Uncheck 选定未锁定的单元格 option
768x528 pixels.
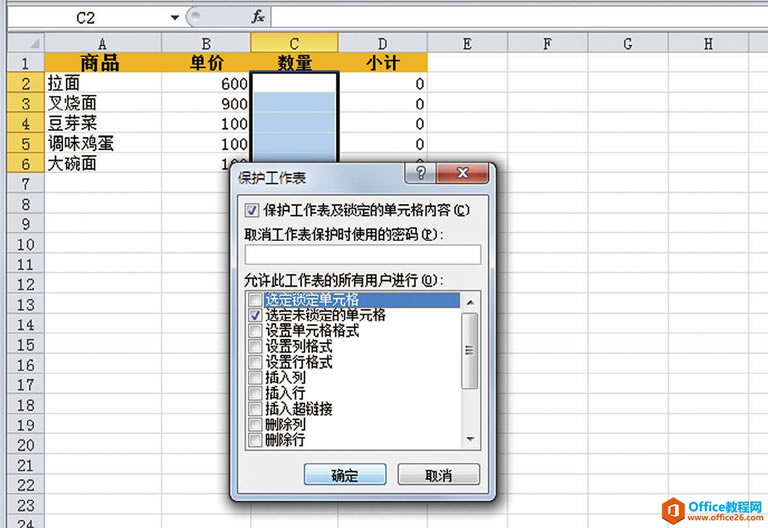coord(255,315)
